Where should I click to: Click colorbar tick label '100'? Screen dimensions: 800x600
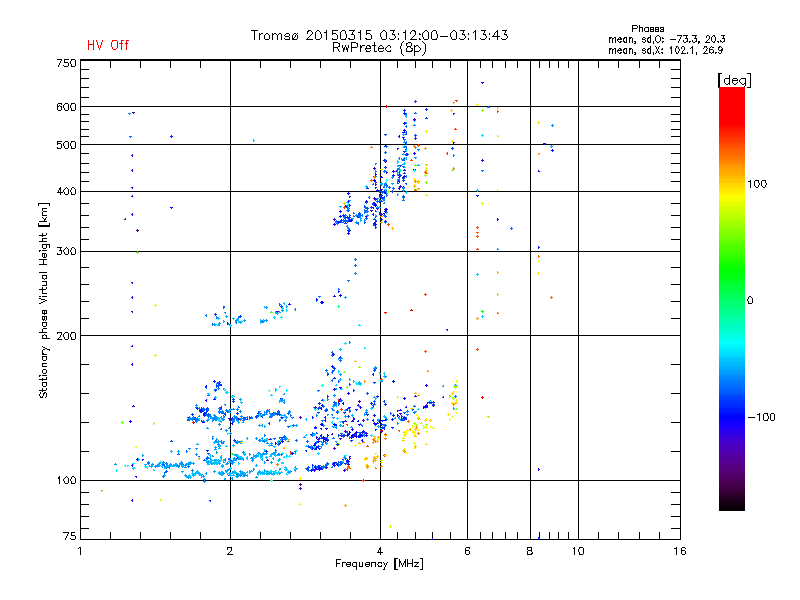(757, 184)
